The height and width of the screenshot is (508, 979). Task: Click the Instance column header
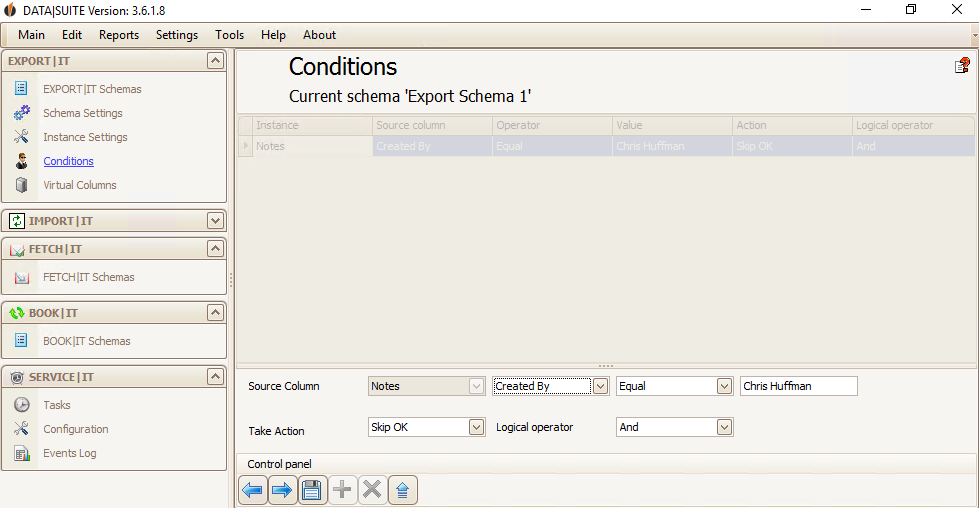(x=312, y=125)
